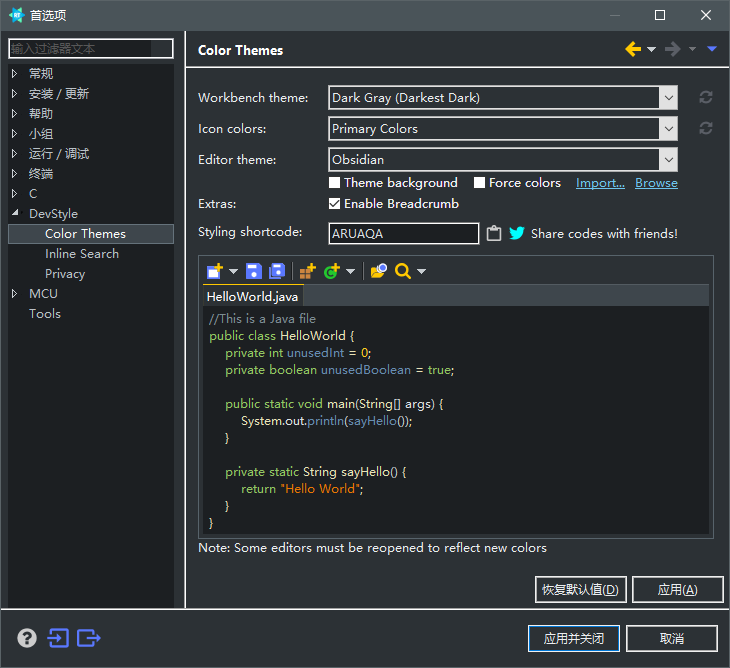Image resolution: width=730 pixels, height=668 pixels.
Task: Expand the C tree node
Action: (14, 193)
